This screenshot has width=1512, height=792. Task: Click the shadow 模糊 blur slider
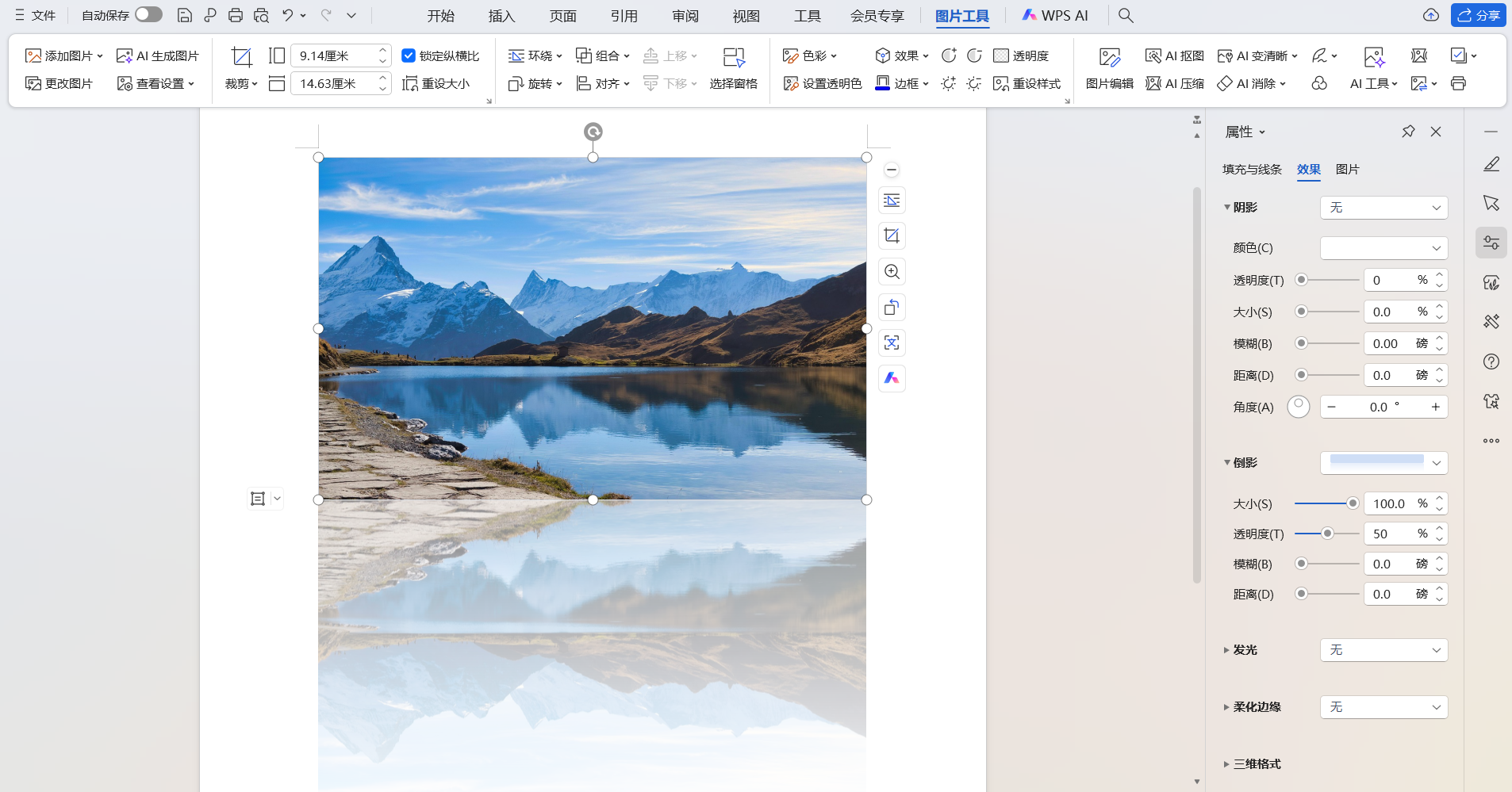[x=1326, y=343]
